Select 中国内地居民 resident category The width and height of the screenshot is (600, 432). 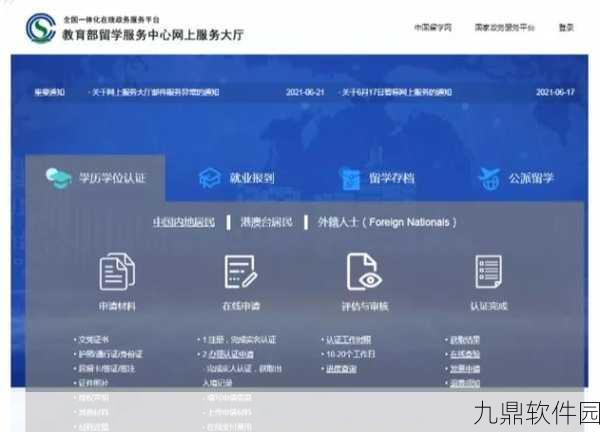pyautogui.click(x=184, y=222)
